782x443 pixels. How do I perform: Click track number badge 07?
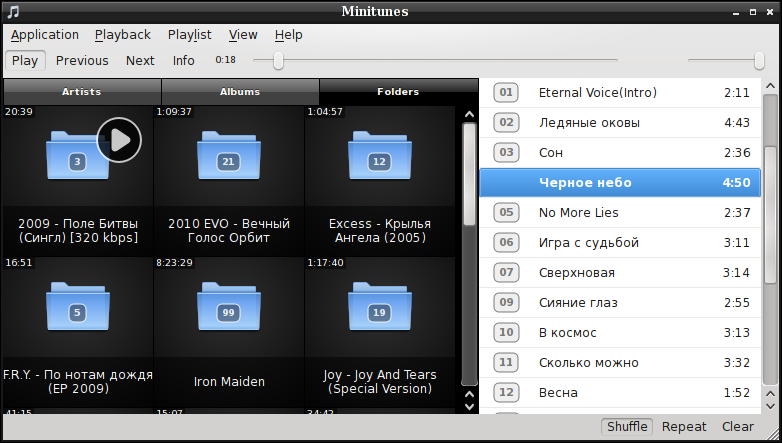(x=506, y=272)
